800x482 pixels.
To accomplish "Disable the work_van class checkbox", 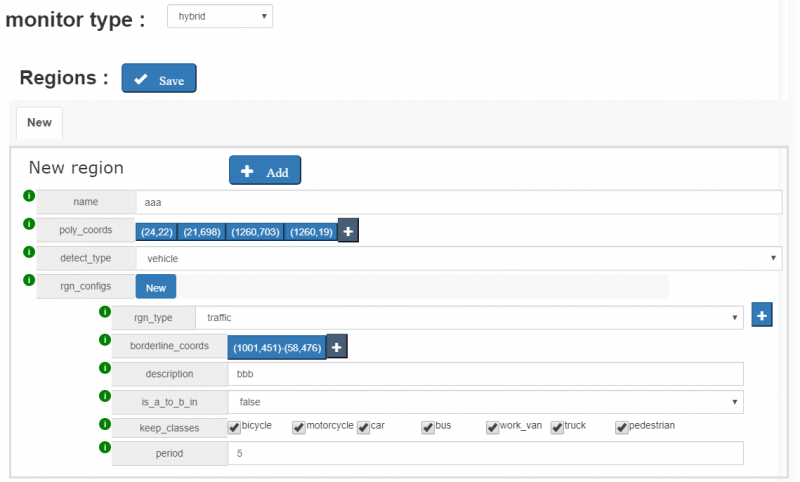I will click(492, 427).
